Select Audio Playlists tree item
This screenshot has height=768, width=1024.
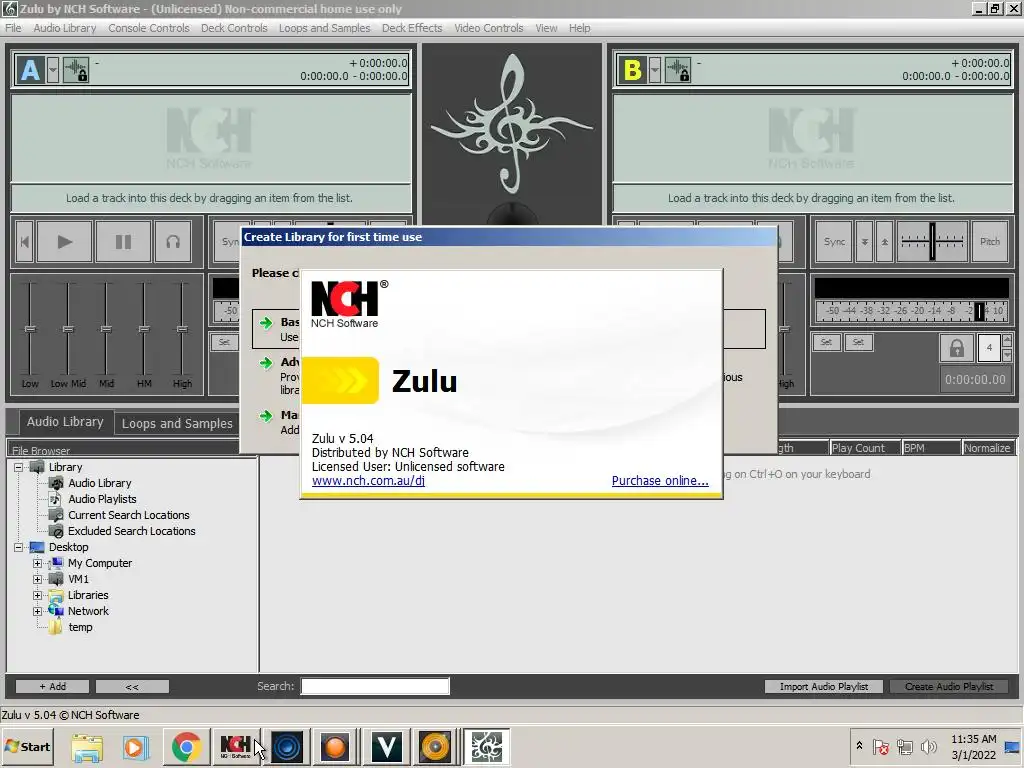pyautogui.click(x=102, y=499)
